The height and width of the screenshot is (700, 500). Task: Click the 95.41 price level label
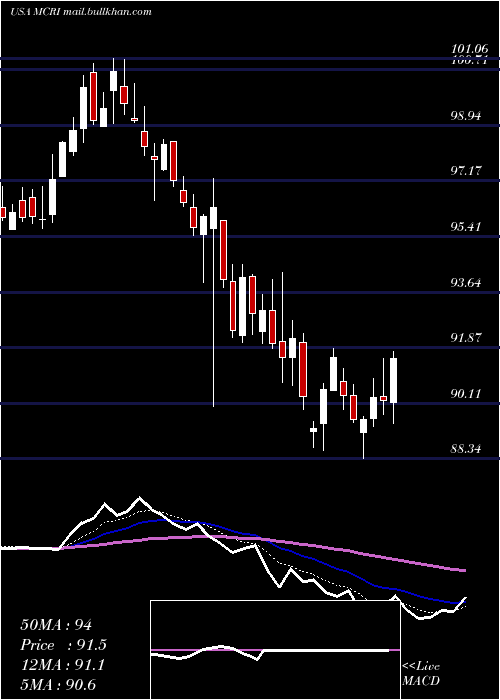[466, 226]
